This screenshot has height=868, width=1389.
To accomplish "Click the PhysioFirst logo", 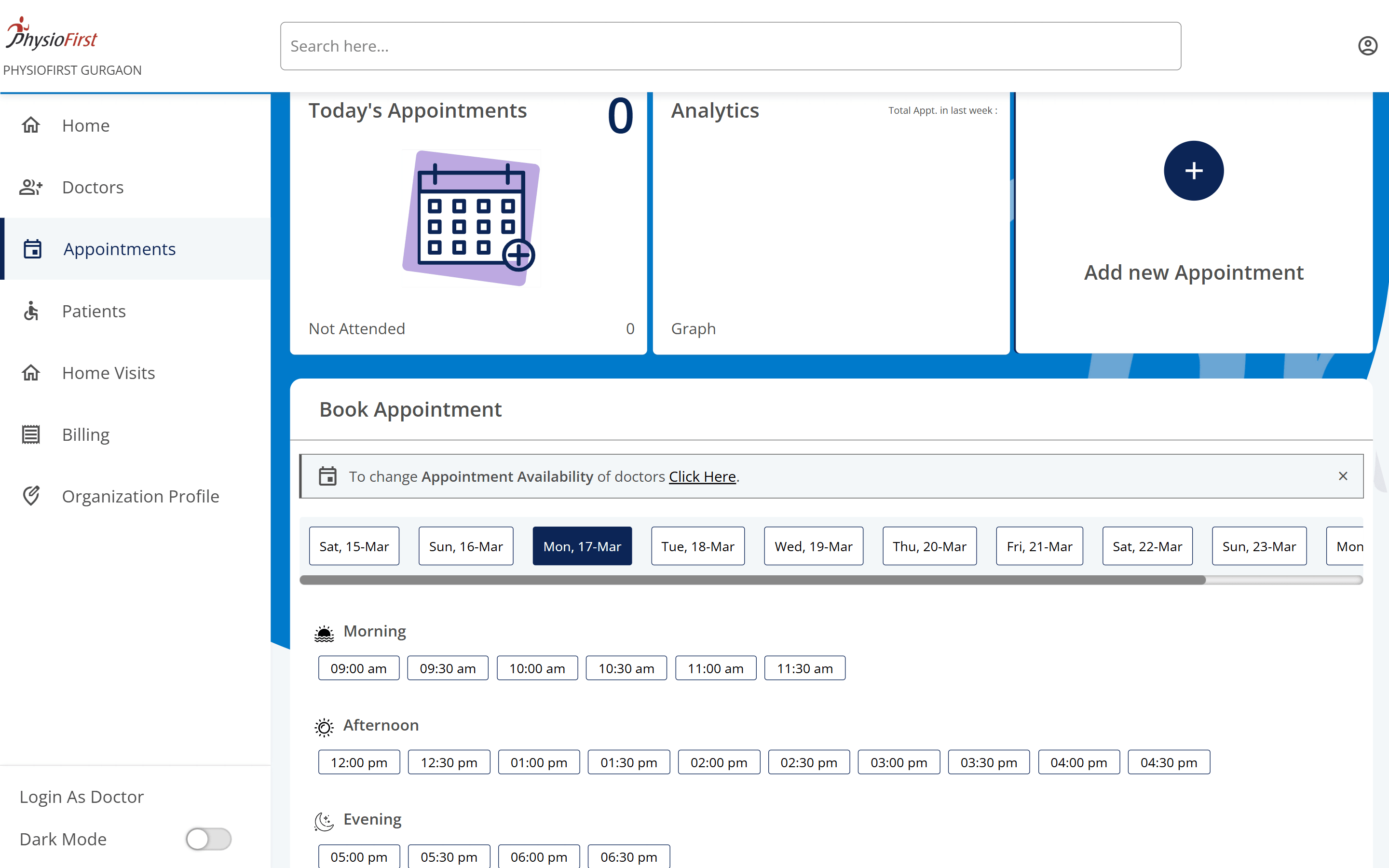I will tap(52, 33).
